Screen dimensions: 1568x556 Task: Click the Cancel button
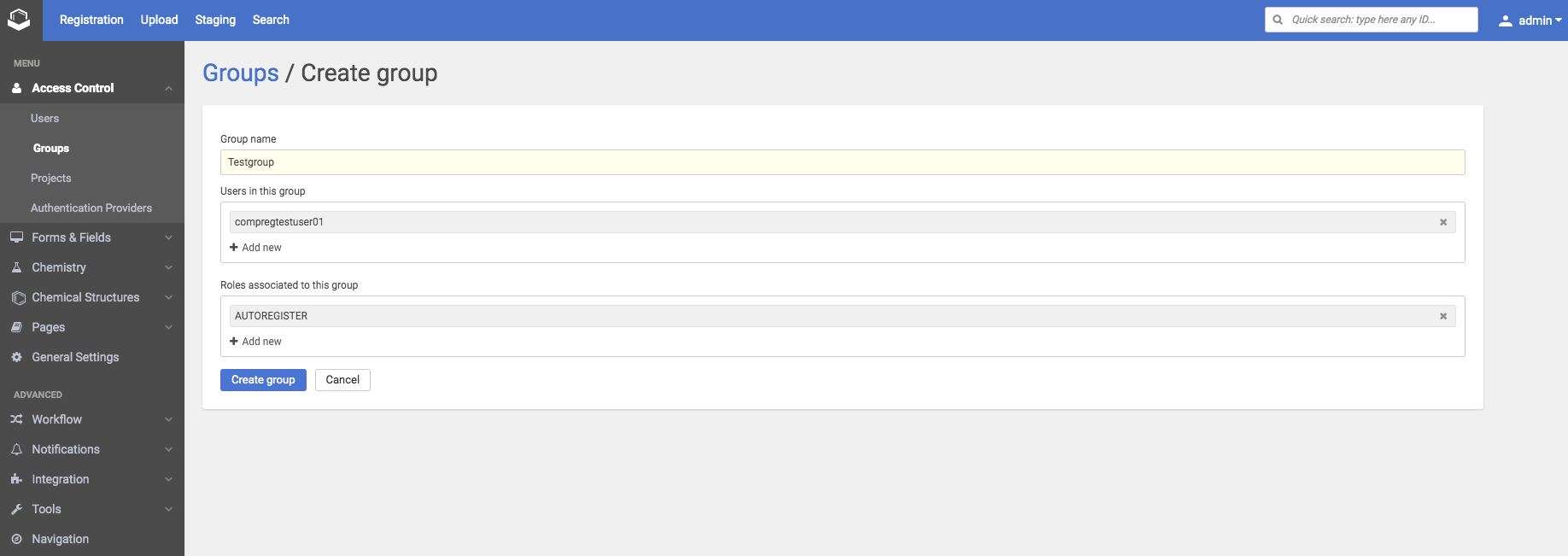[x=342, y=380]
